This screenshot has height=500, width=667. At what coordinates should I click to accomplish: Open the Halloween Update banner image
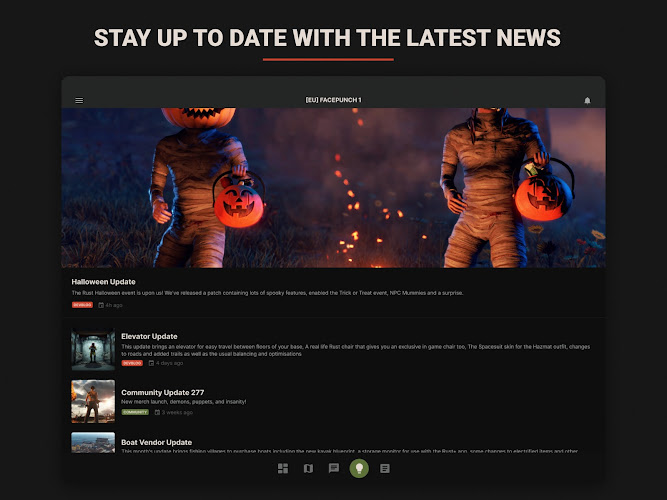pos(334,188)
